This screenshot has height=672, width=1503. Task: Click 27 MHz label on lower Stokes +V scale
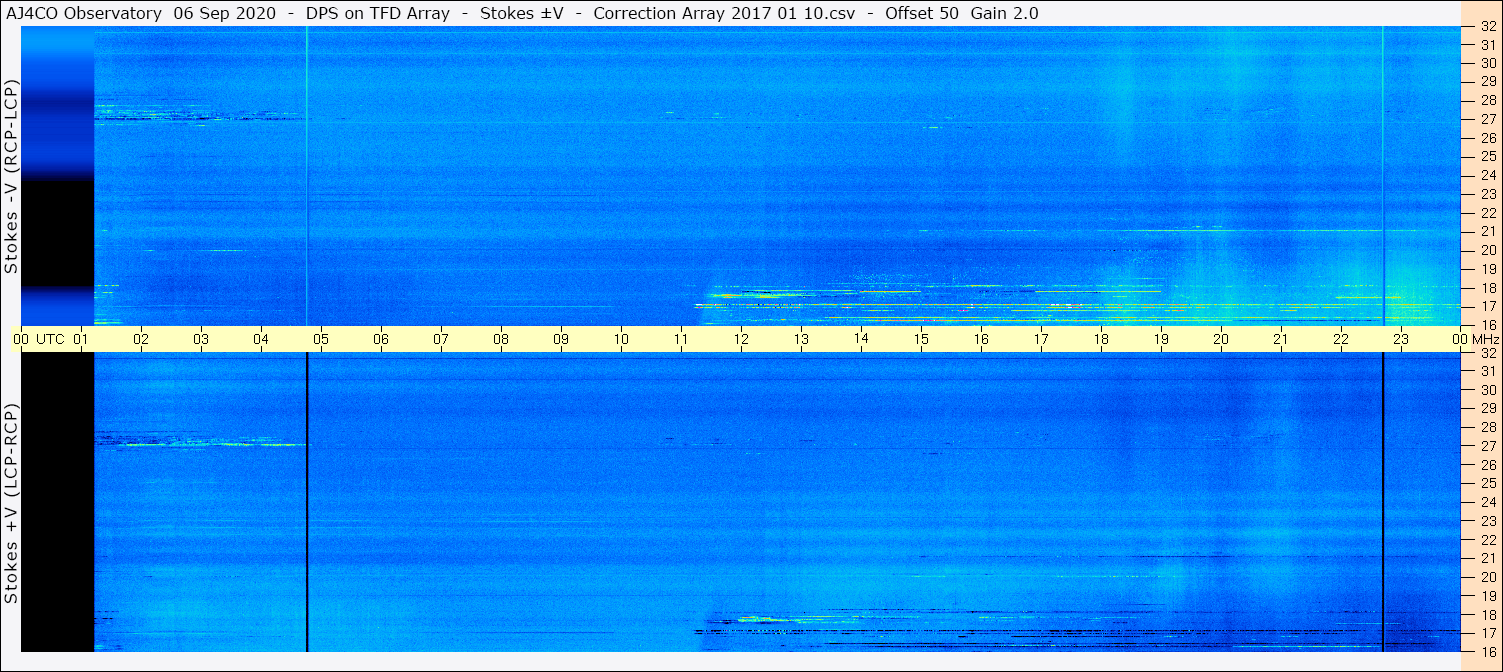(1487, 445)
